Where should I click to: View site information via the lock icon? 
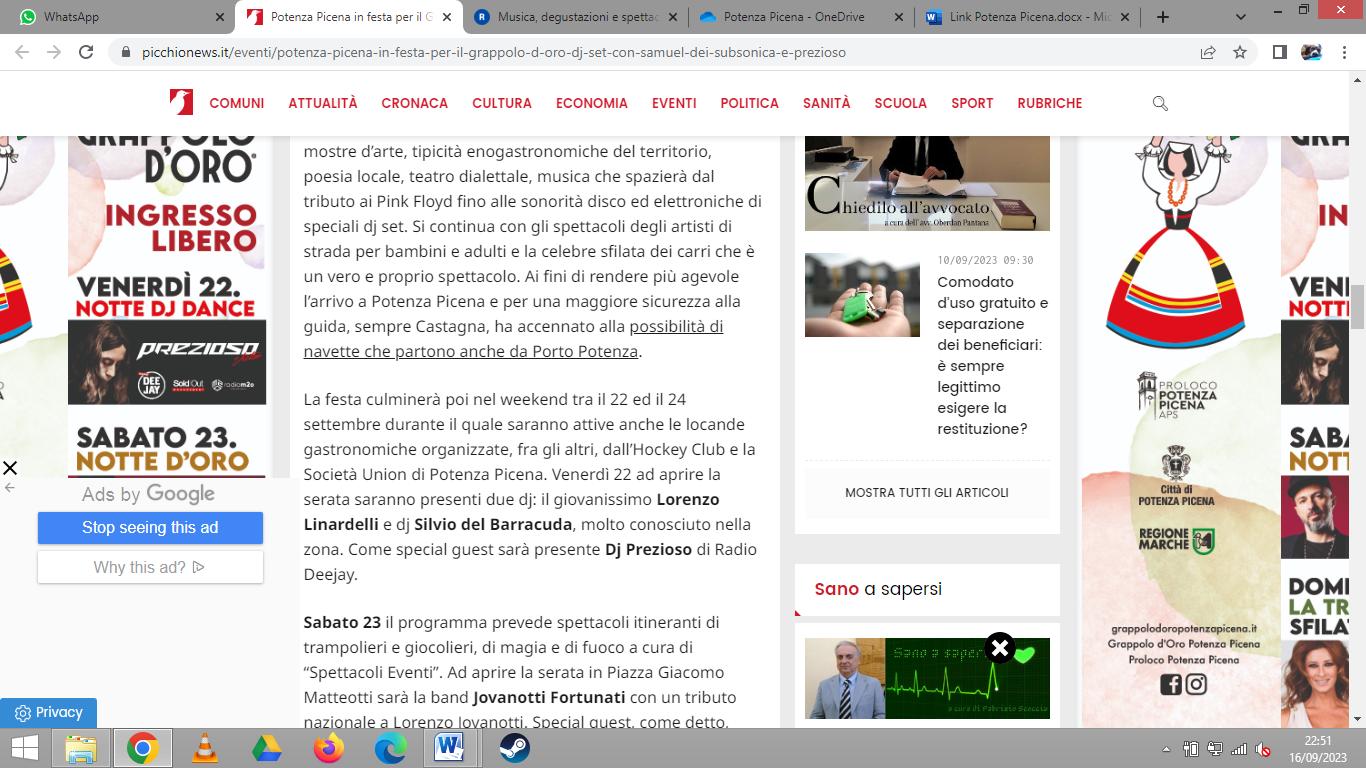(x=125, y=52)
